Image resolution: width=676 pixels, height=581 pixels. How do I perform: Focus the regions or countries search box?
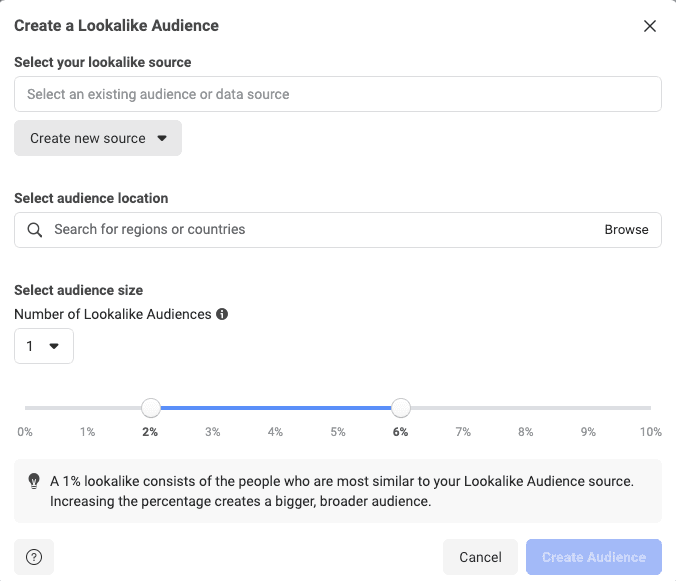[320, 230]
